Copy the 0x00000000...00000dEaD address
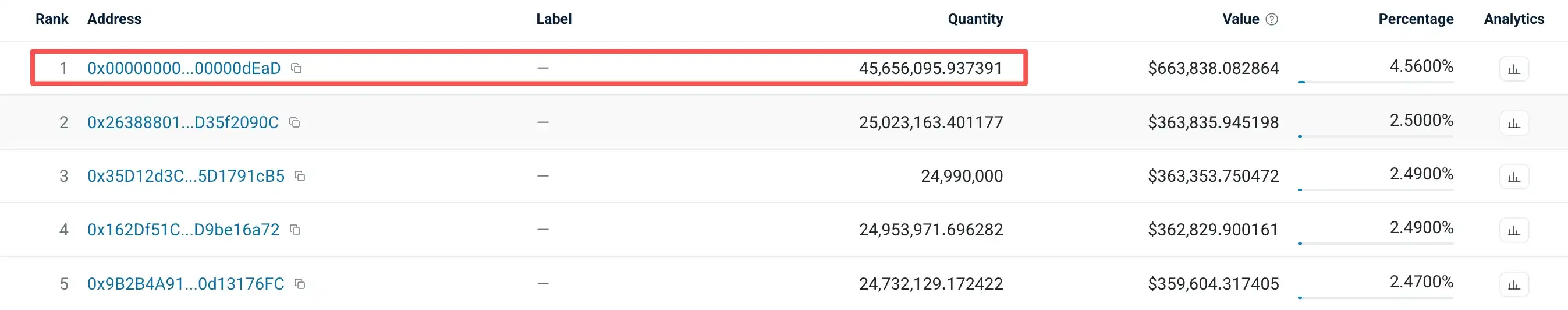Image resolution: width=1568 pixels, height=310 pixels. (x=296, y=68)
